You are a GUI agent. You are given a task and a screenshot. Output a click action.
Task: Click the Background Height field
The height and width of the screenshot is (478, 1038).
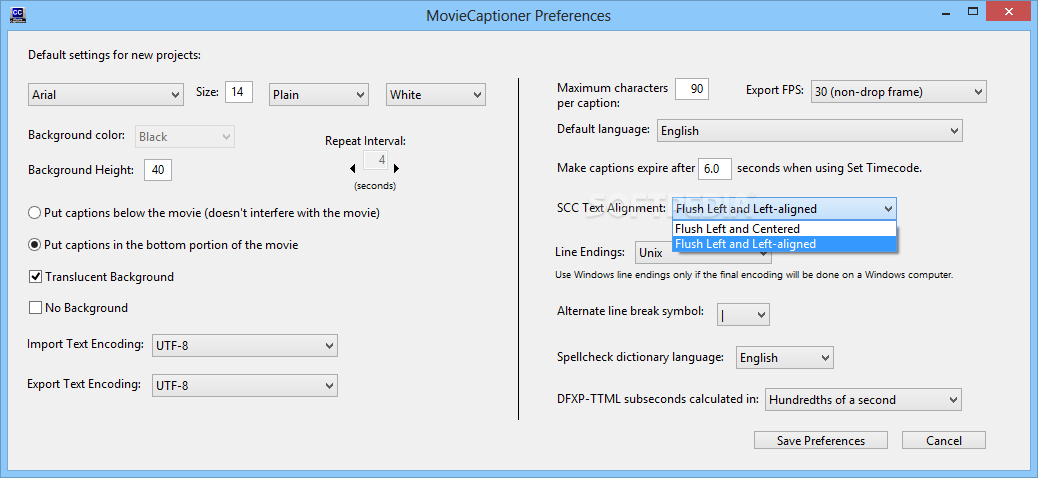158,169
